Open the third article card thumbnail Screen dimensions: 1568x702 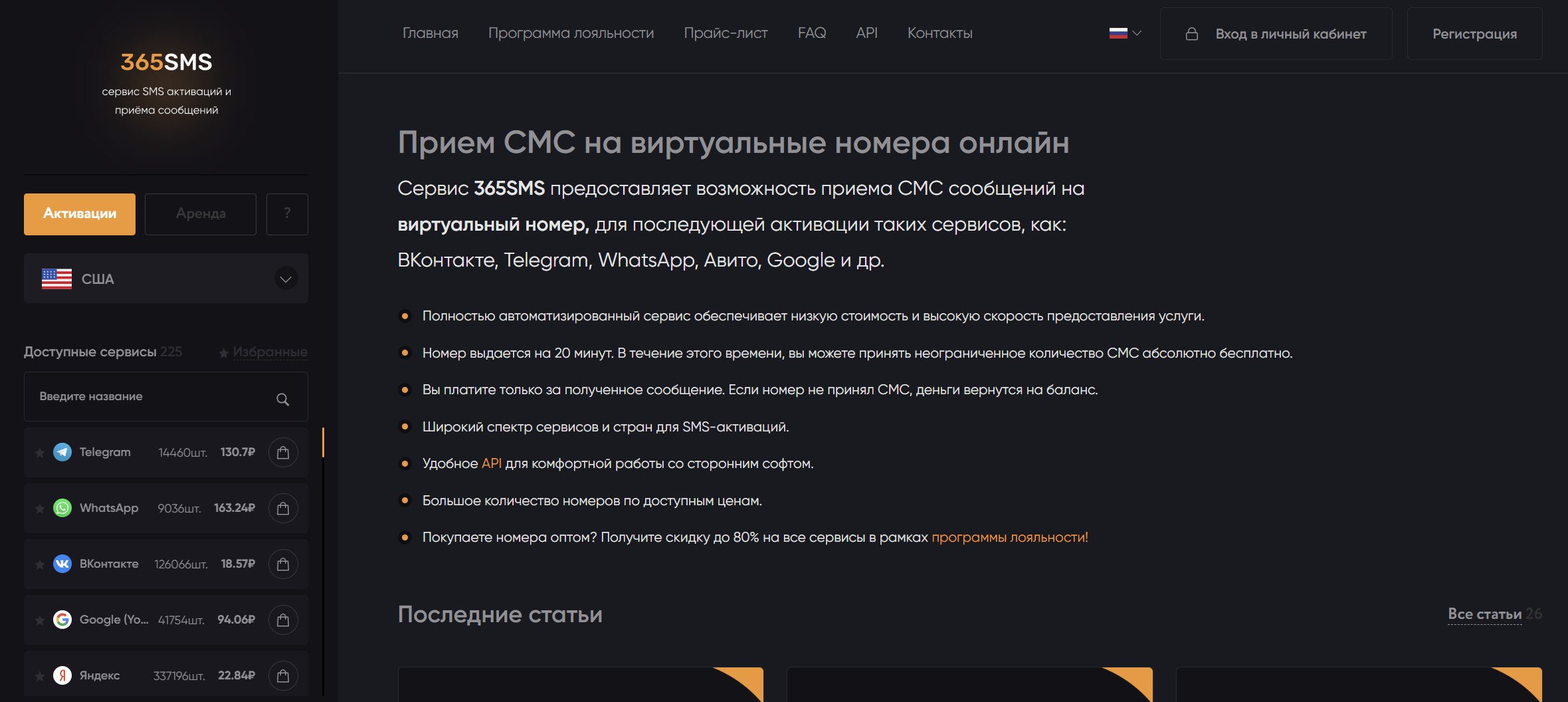[1359, 685]
